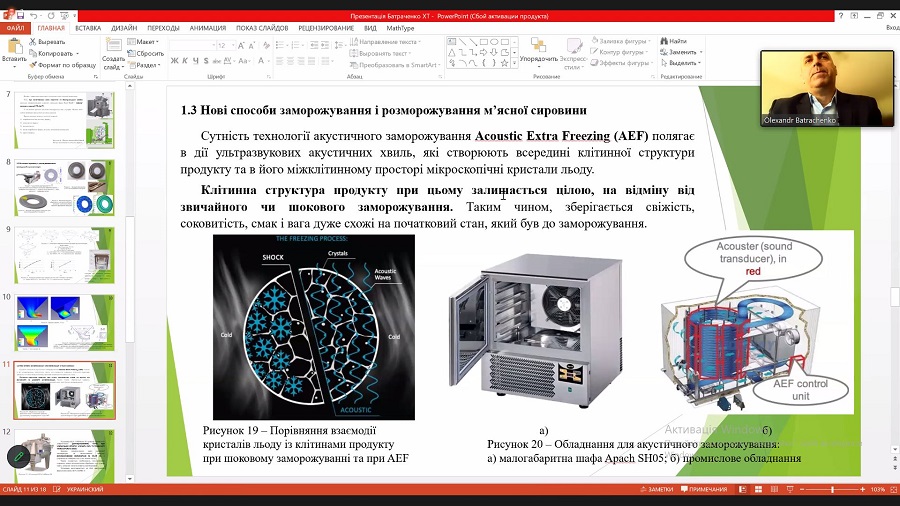Select slide 10 thumbnail in slide panel
This screenshot has height=506, width=900.
(64, 322)
